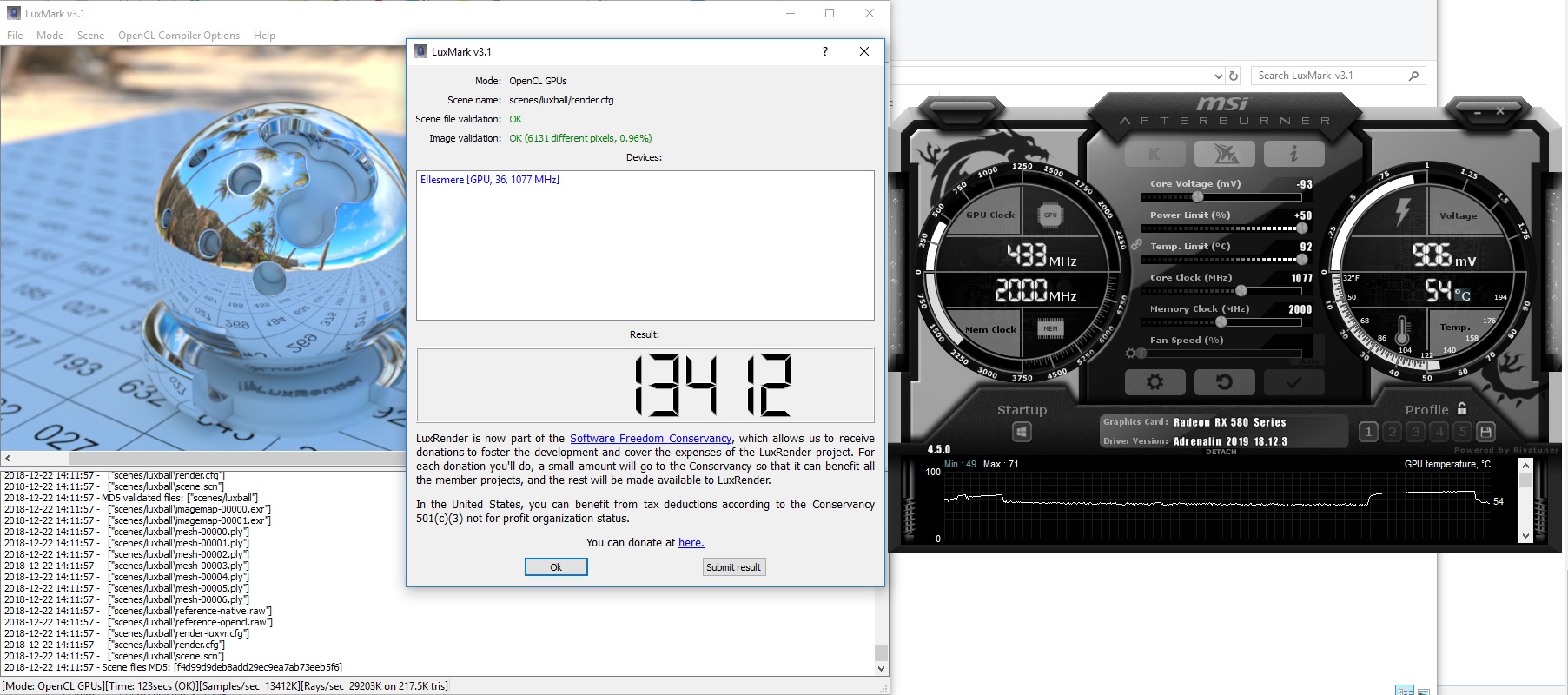
Task: Open the Help menu in LuxMark
Action: pyautogui.click(x=264, y=36)
